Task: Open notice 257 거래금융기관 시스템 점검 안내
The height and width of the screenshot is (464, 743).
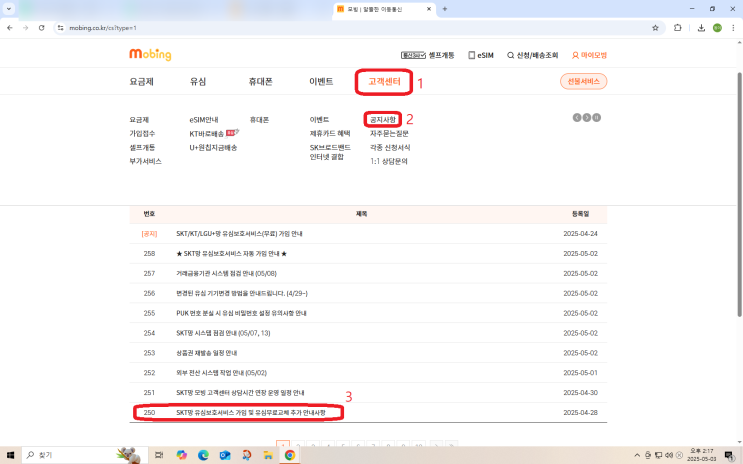Action: 227,273
